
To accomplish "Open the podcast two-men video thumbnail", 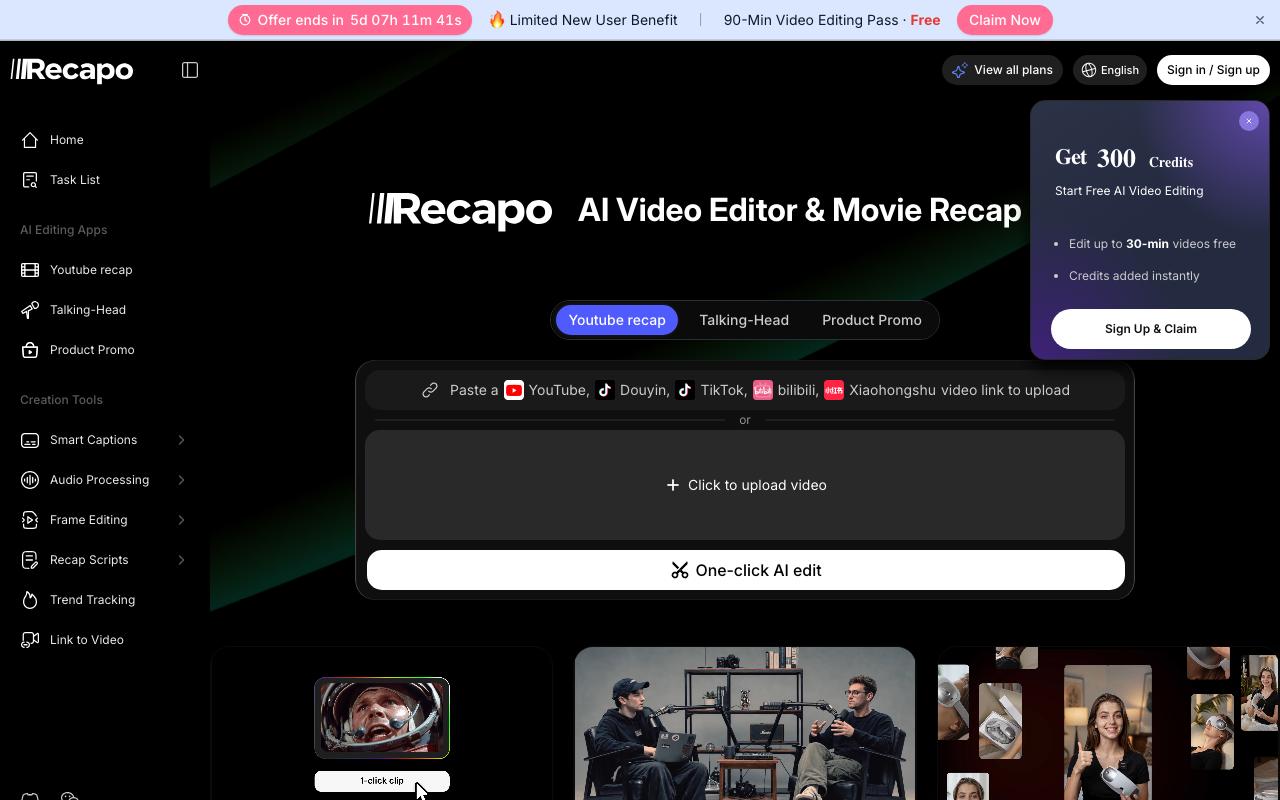I will pyautogui.click(x=745, y=723).
